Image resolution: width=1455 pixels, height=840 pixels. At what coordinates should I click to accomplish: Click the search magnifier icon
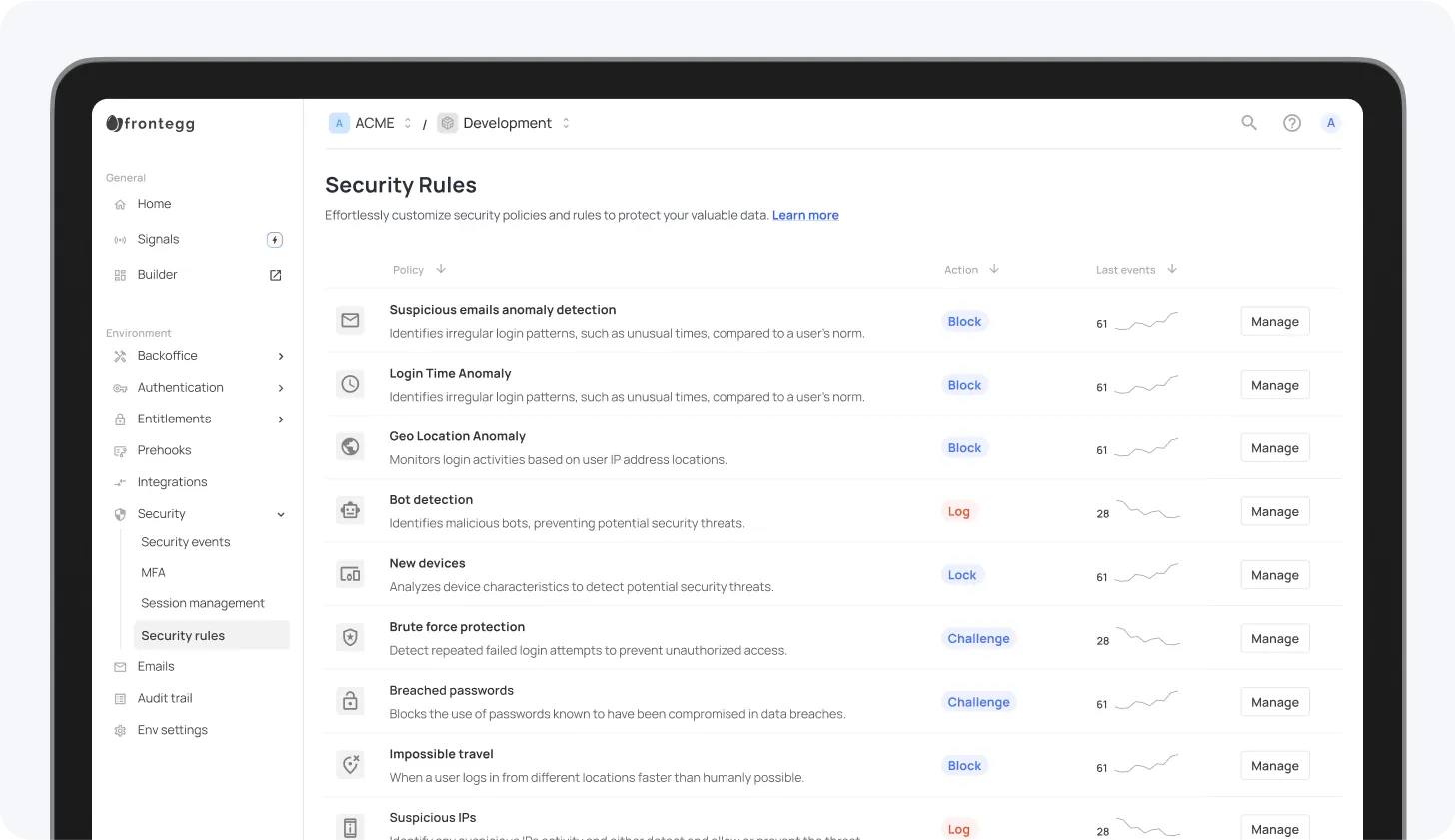[x=1249, y=123]
